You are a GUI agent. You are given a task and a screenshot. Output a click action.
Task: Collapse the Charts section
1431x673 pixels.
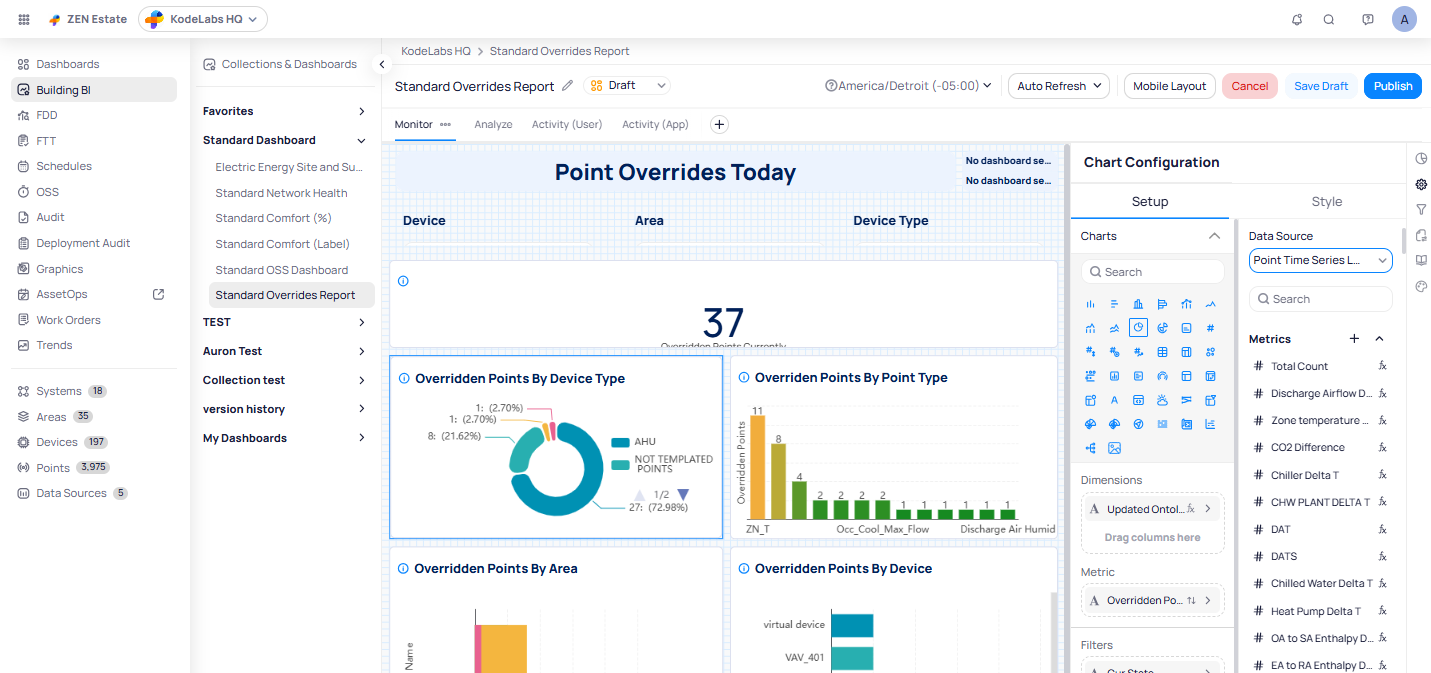point(1214,237)
